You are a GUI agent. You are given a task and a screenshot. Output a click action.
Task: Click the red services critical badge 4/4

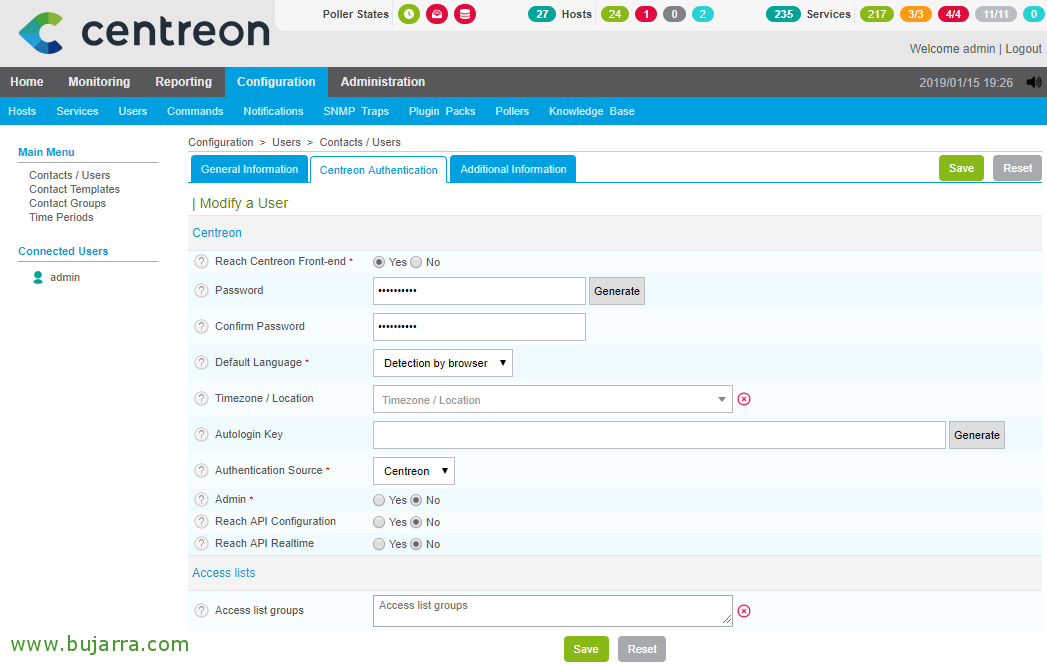click(x=953, y=14)
